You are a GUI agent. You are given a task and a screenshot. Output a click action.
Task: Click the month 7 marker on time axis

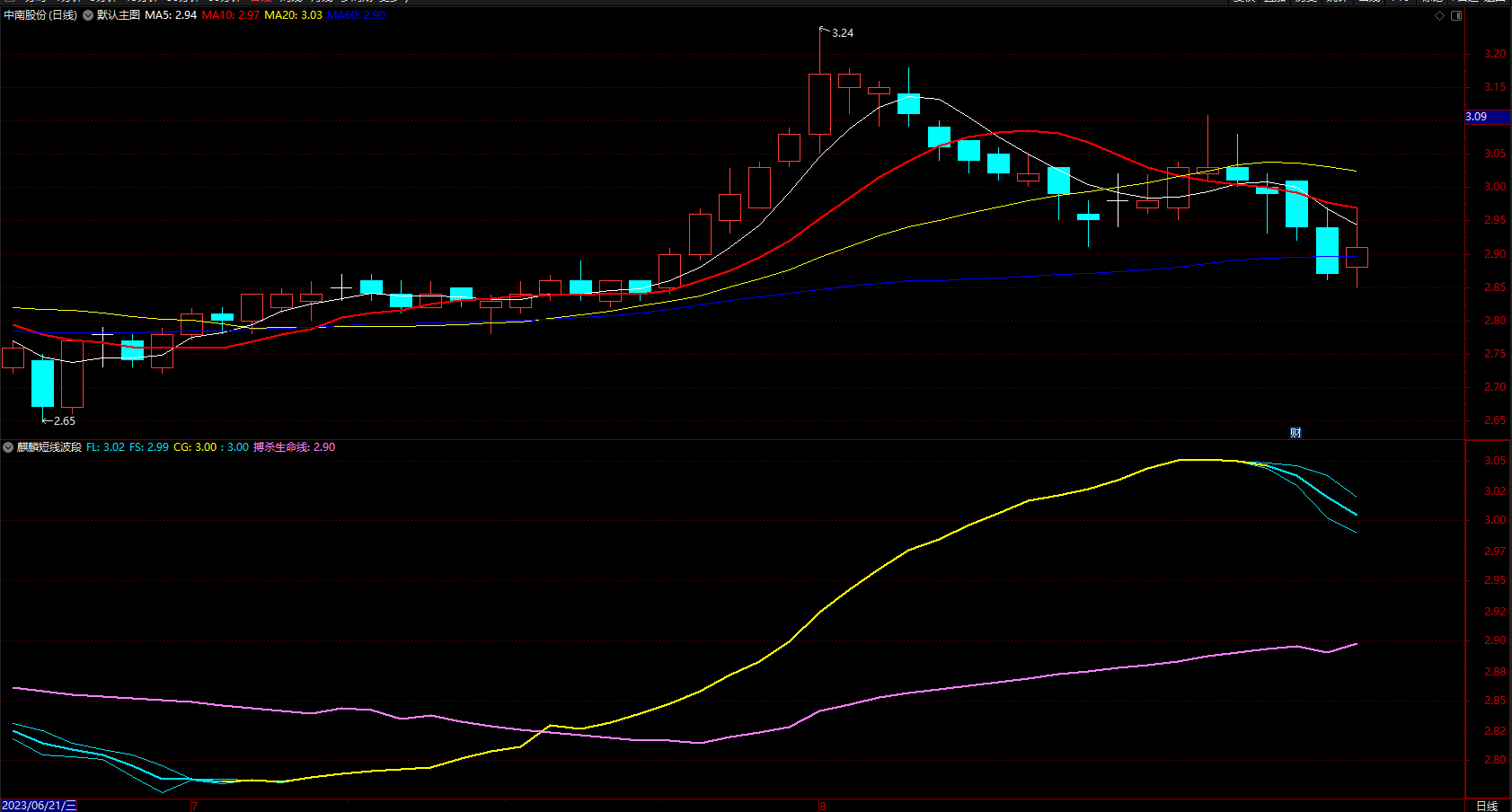click(194, 806)
